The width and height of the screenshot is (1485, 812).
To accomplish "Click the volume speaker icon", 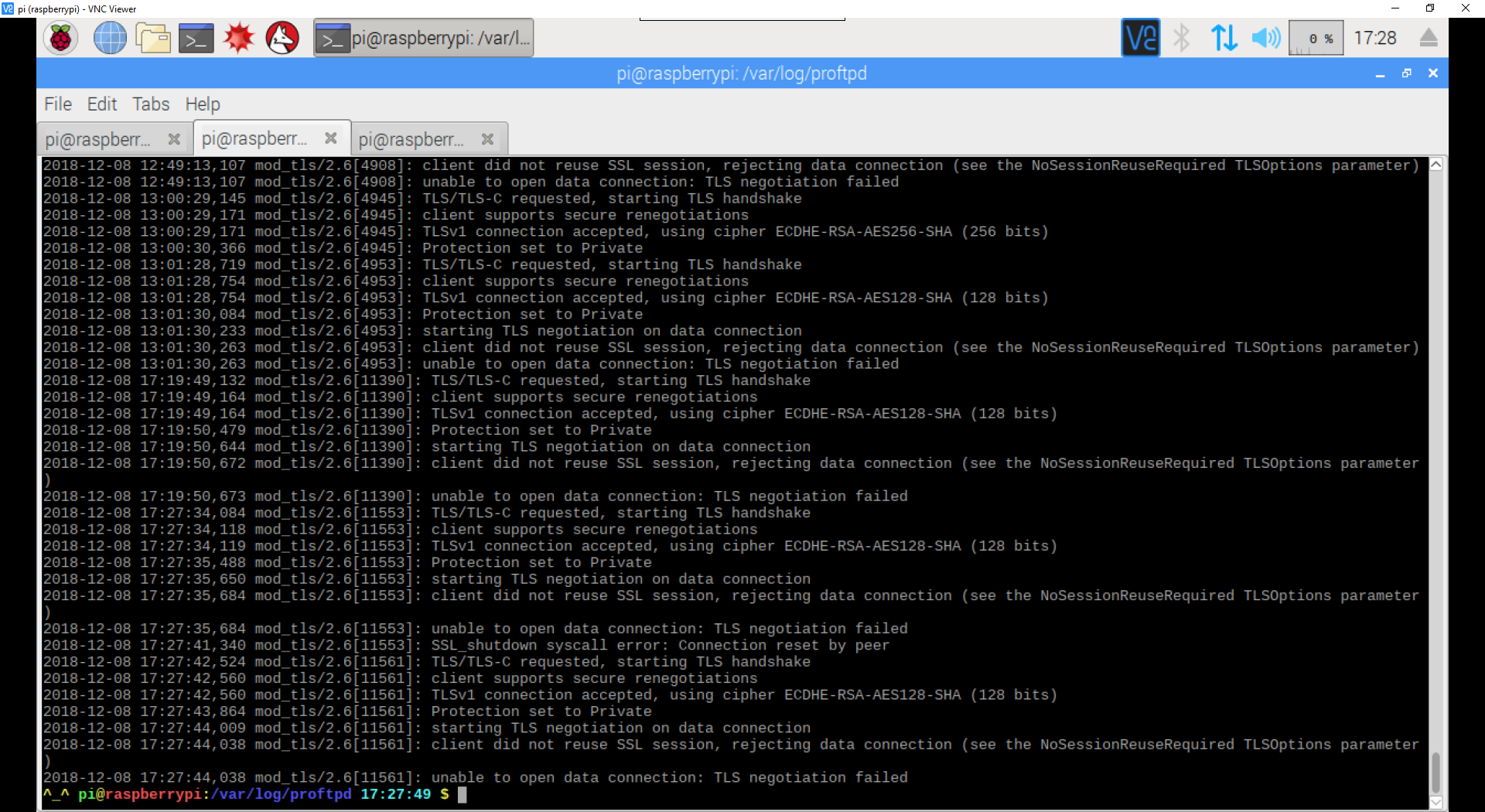I will click(1265, 38).
